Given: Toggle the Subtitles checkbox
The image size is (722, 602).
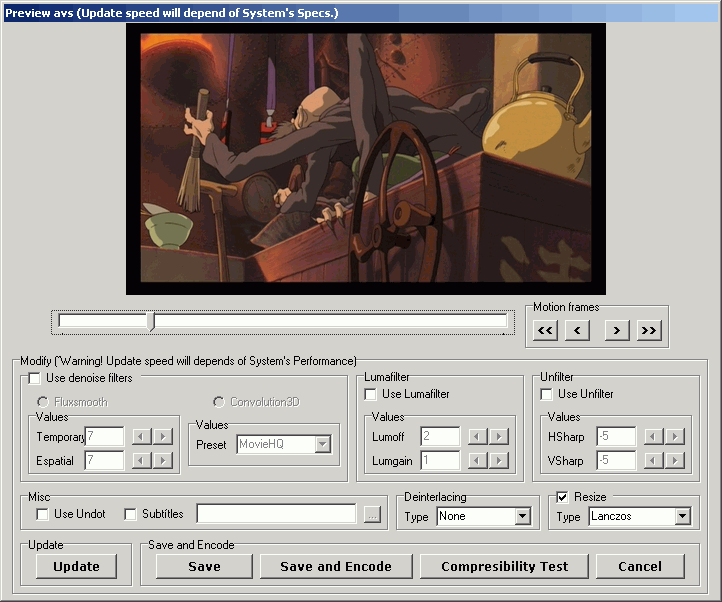Looking at the screenshot, I should [x=130, y=514].
